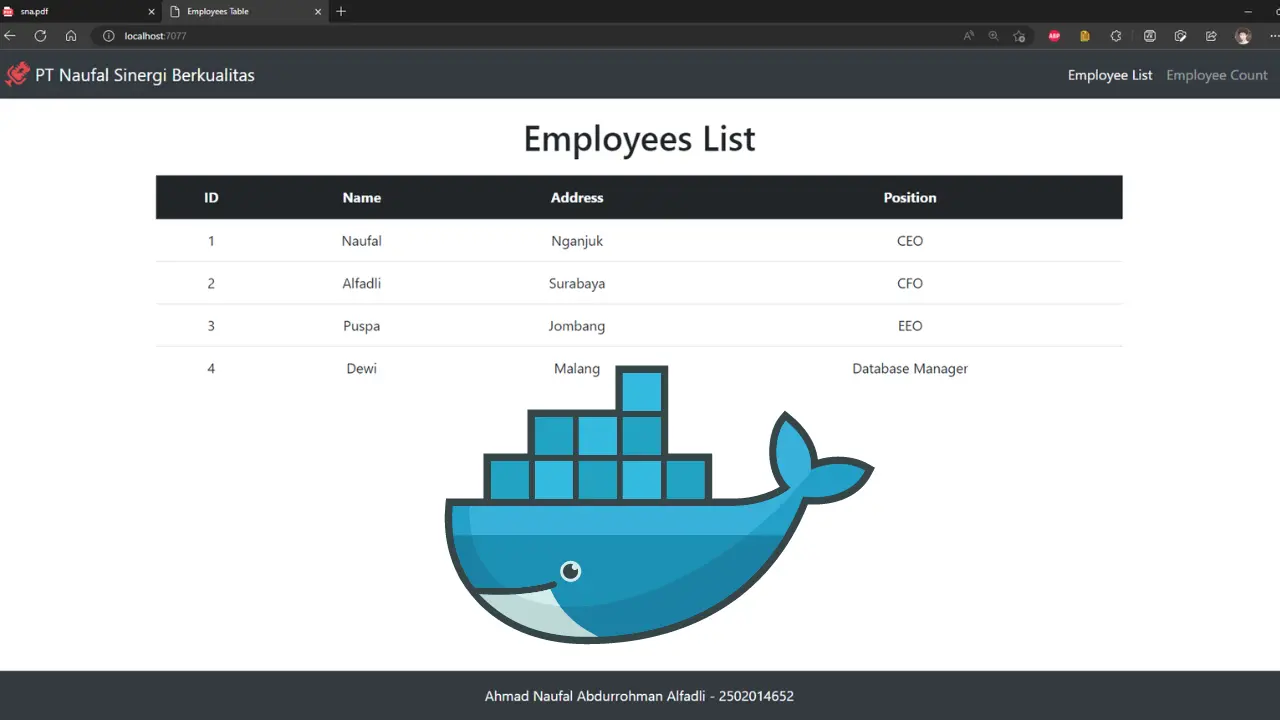
Task: Click the position cell CEO
Action: pyautogui.click(x=910, y=241)
